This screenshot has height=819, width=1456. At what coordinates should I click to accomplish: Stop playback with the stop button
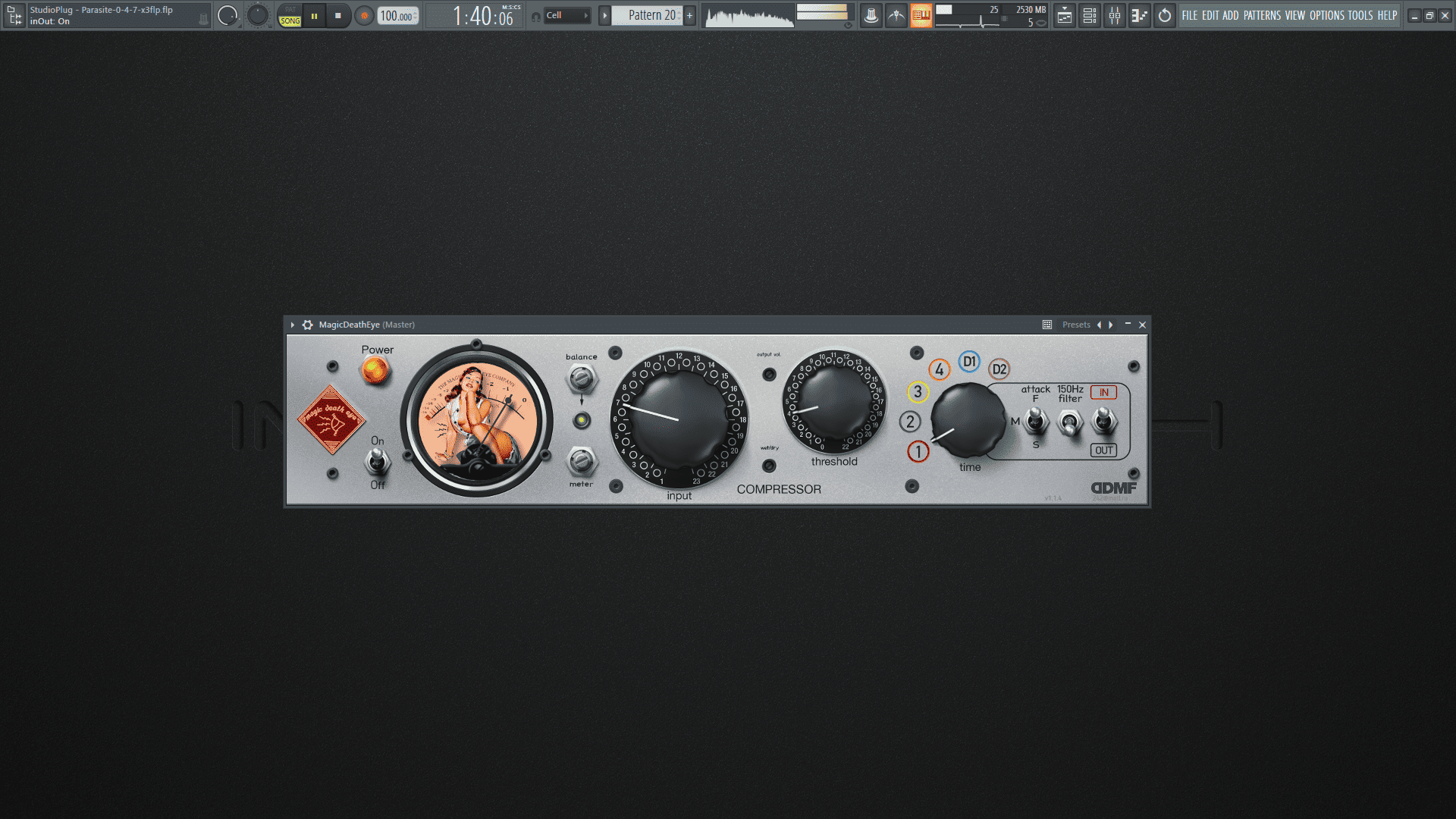pyautogui.click(x=338, y=15)
